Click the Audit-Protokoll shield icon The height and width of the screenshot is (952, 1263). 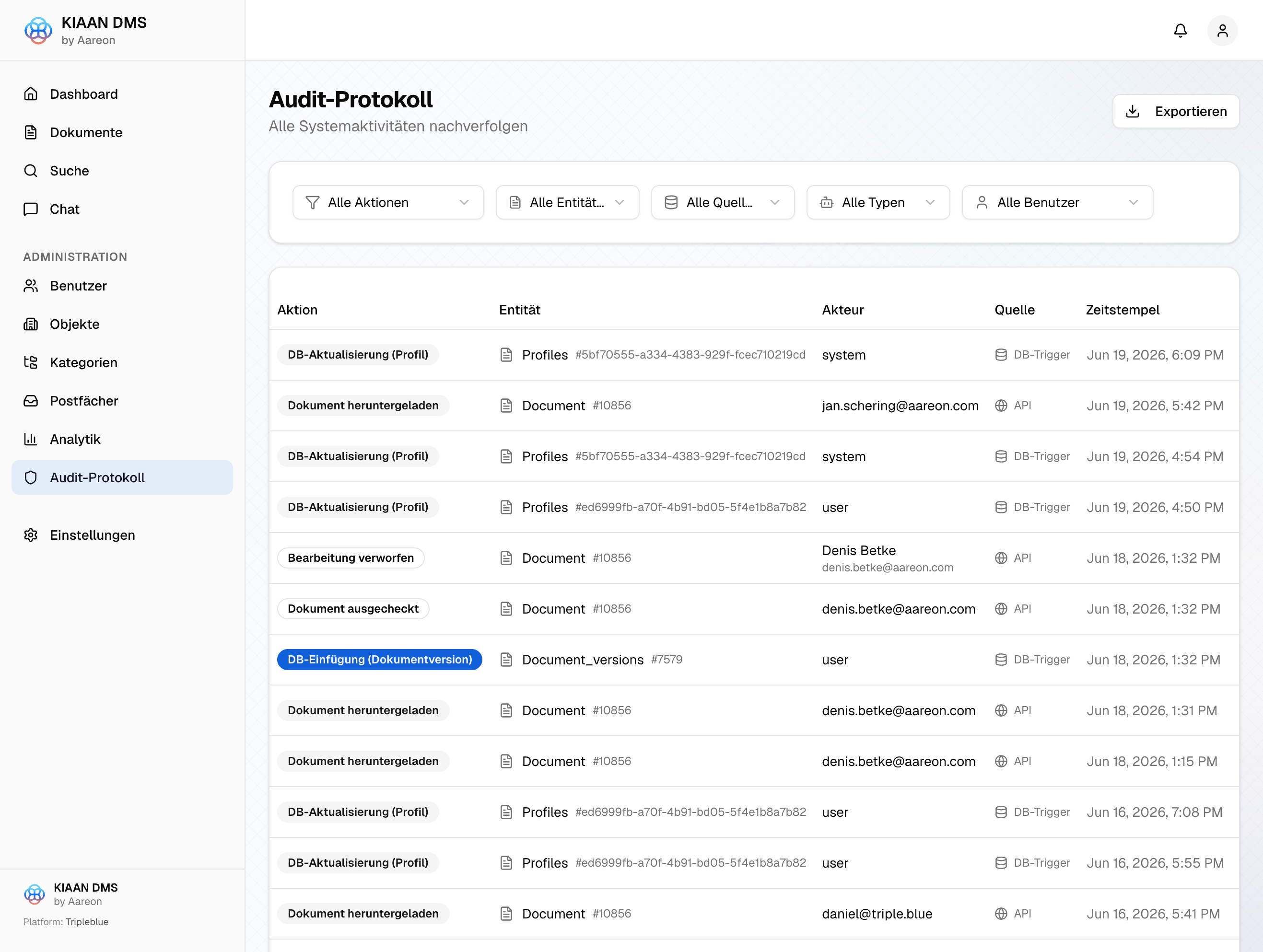point(31,478)
